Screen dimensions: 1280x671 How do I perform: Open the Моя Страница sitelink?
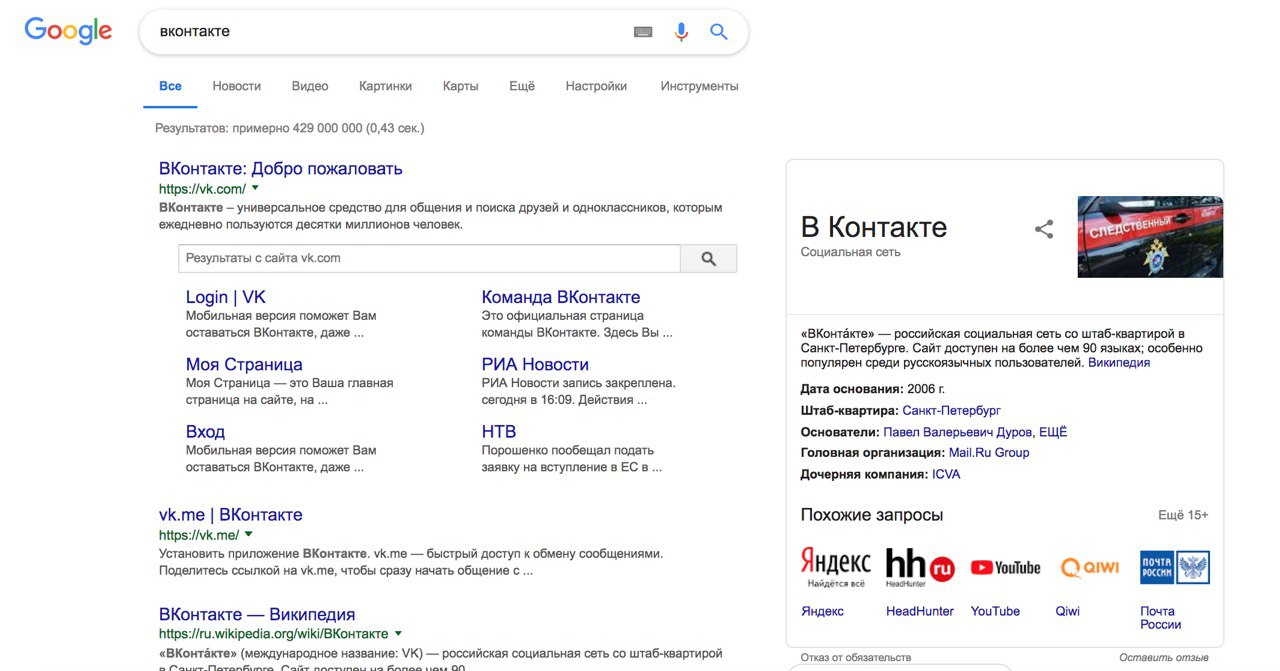[244, 364]
